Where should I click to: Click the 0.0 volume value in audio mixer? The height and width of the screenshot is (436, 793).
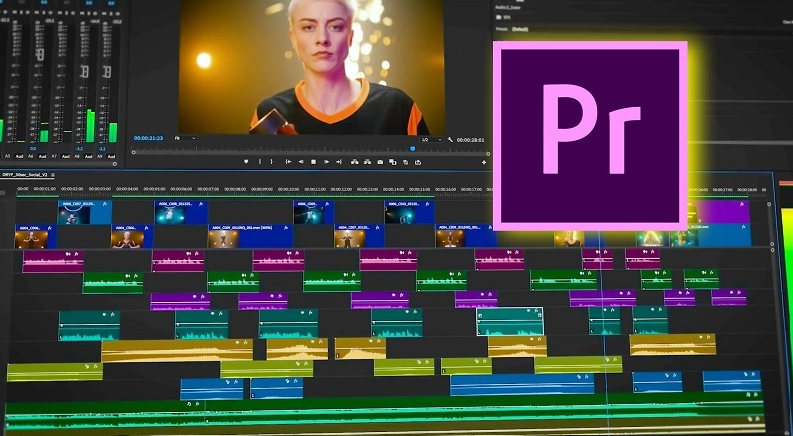(x=33, y=149)
